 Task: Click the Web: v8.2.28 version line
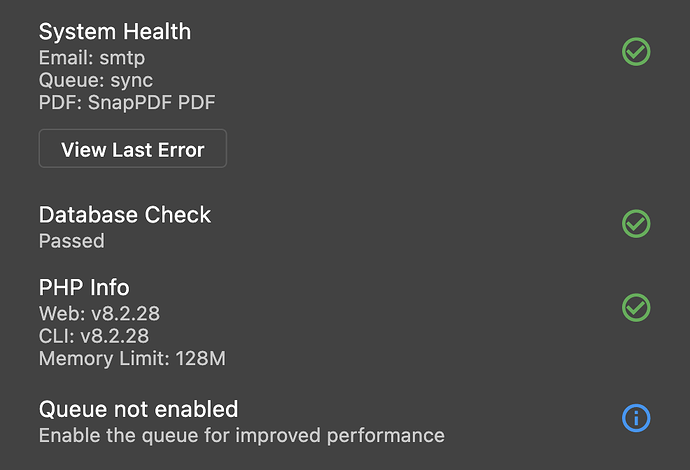[x=99, y=313]
